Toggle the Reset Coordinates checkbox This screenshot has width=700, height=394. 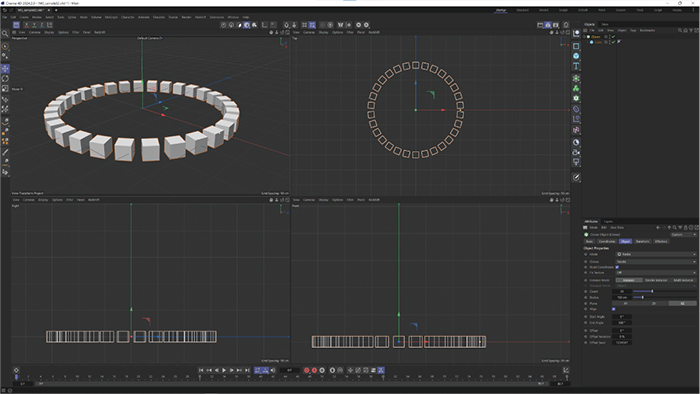pos(617,267)
